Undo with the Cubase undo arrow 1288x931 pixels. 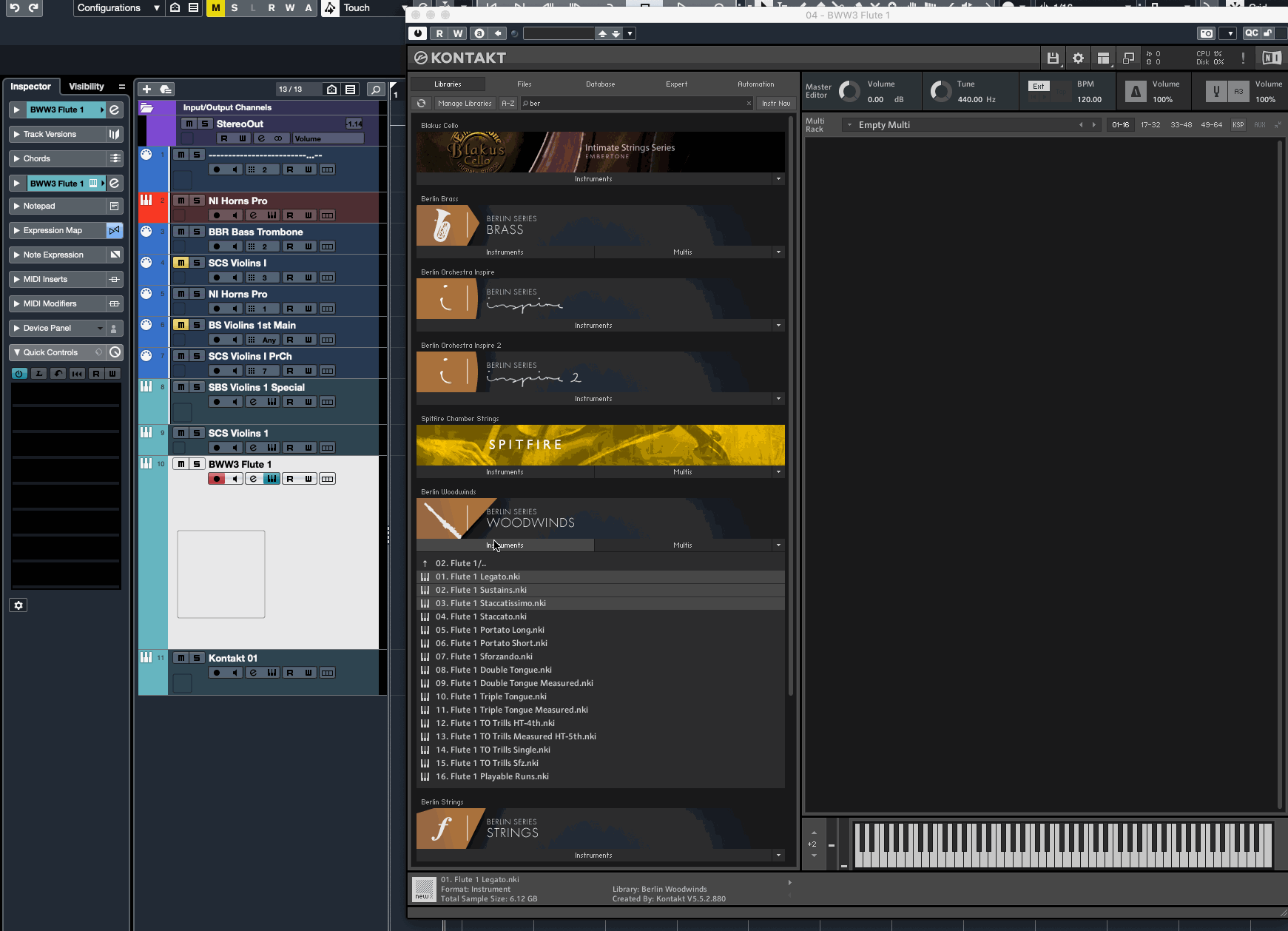(x=15, y=7)
